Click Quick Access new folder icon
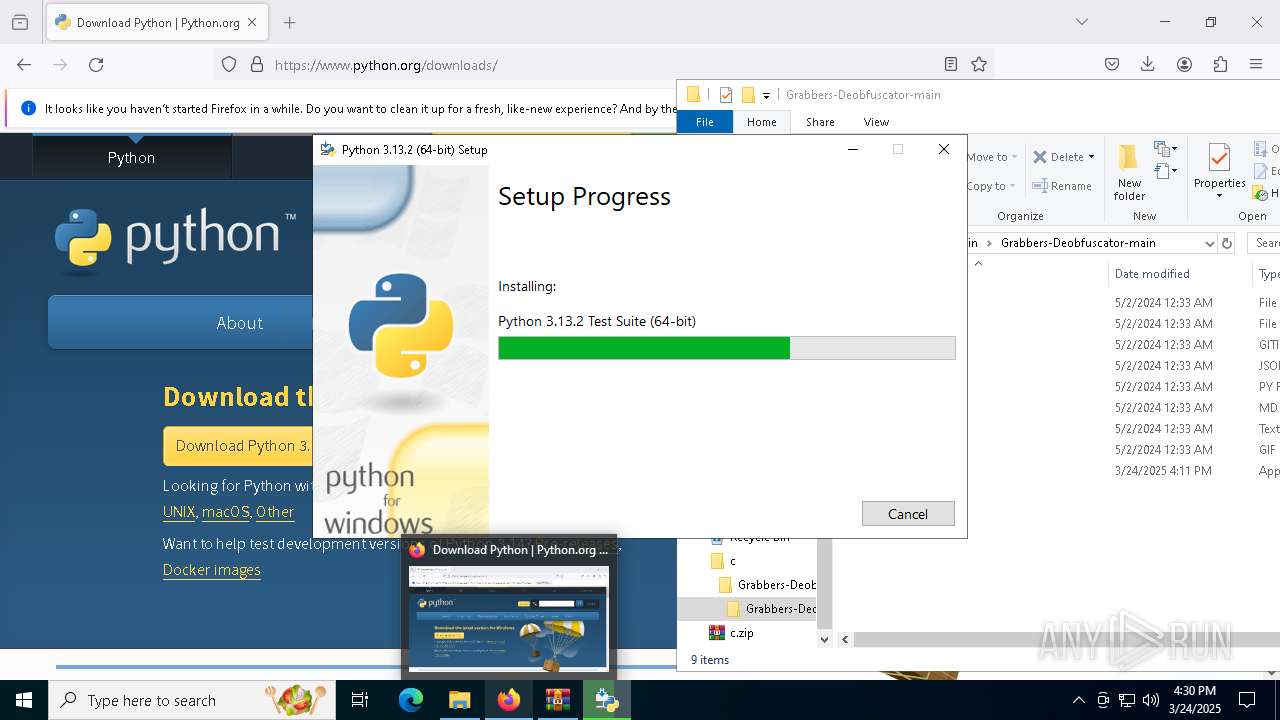The image size is (1280, 720). coord(747,95)
